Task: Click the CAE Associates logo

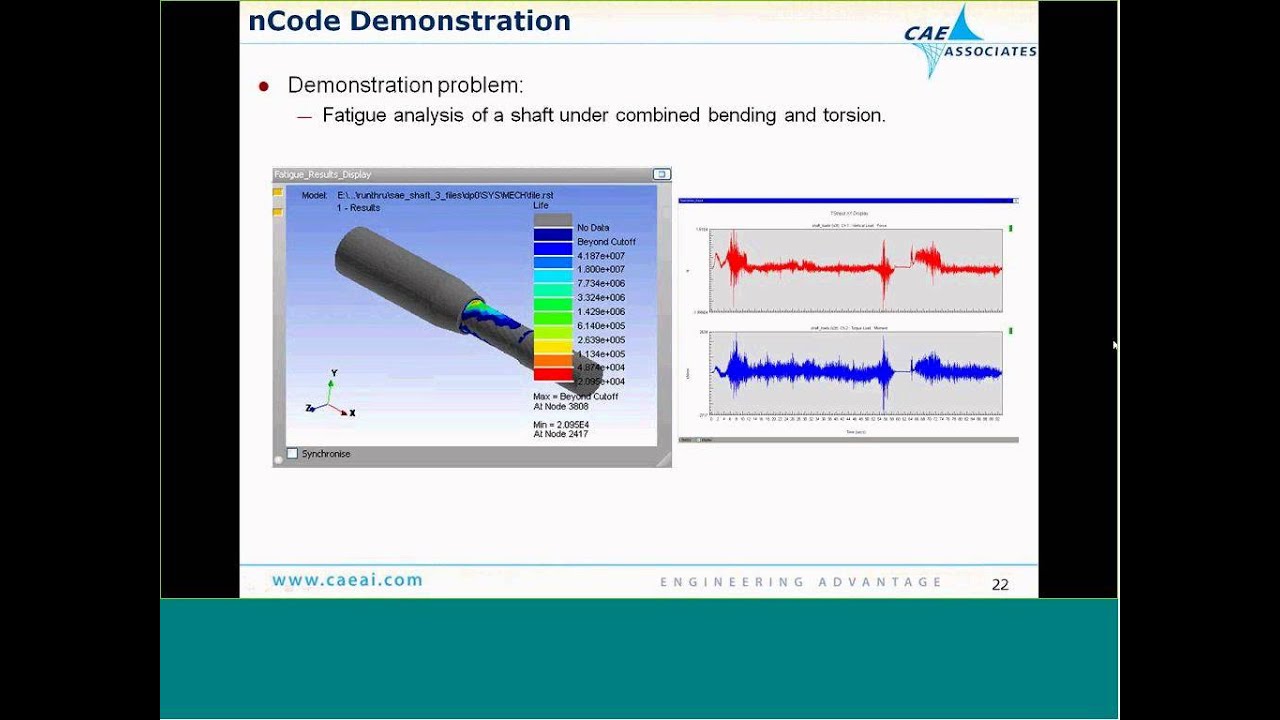Action: click(x=969, y=41)
